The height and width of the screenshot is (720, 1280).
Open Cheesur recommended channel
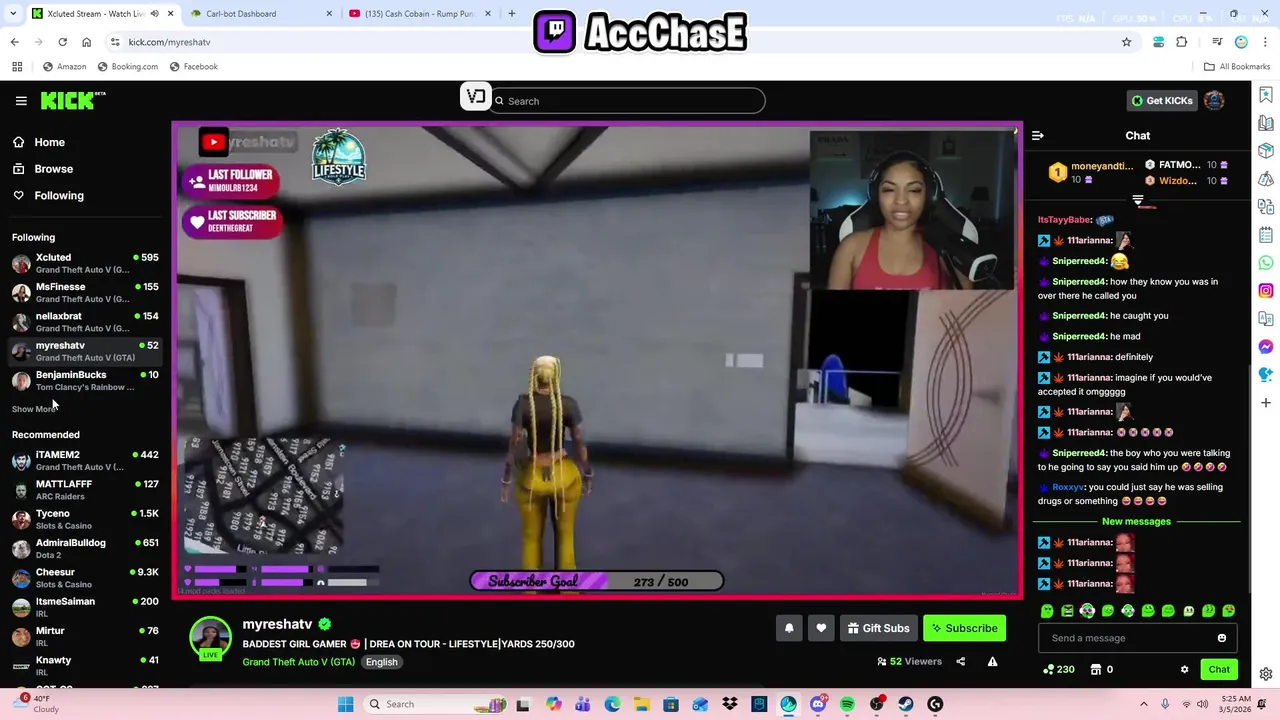[x=86, y=577]
